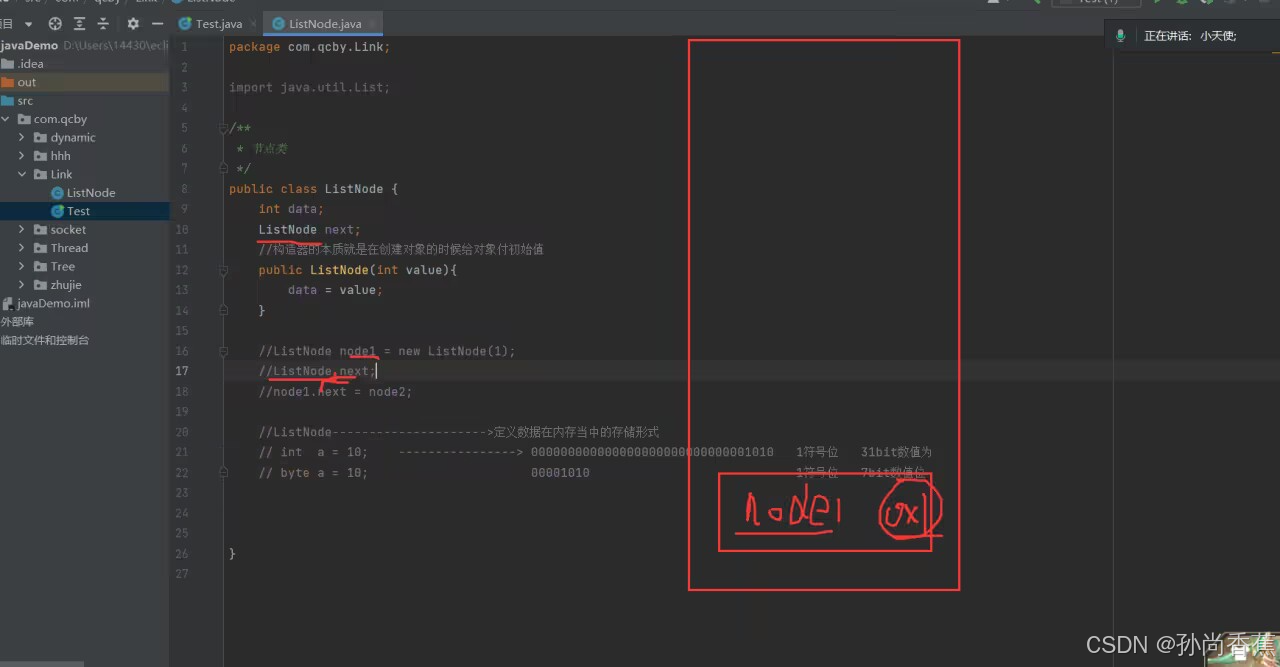The height and width of the screenshot is (667, 1280).
Task: Click the 'public class ListNode {' declaration
Action: (x=313, y=189)
